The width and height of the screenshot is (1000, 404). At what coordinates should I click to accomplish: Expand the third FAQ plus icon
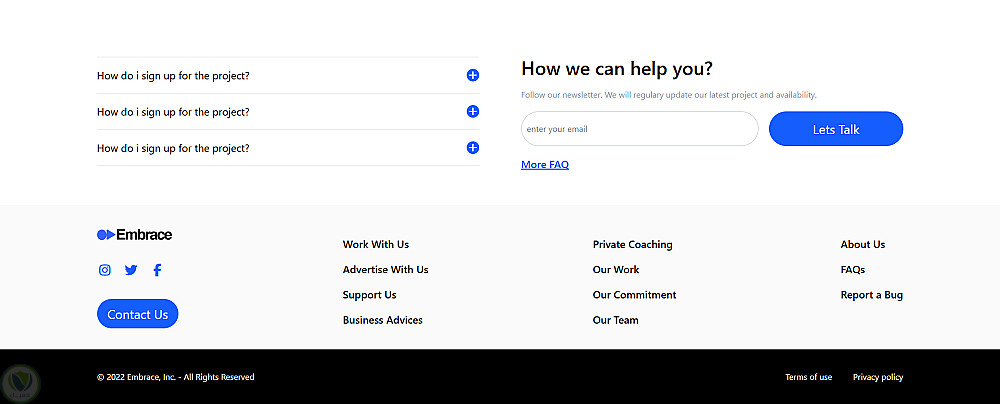point(473,148)
